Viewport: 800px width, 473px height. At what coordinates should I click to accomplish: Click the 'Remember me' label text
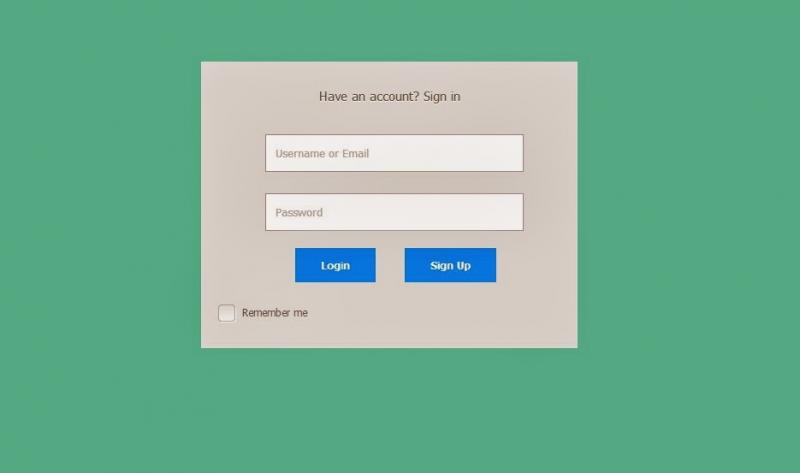(x=274, y=313)
